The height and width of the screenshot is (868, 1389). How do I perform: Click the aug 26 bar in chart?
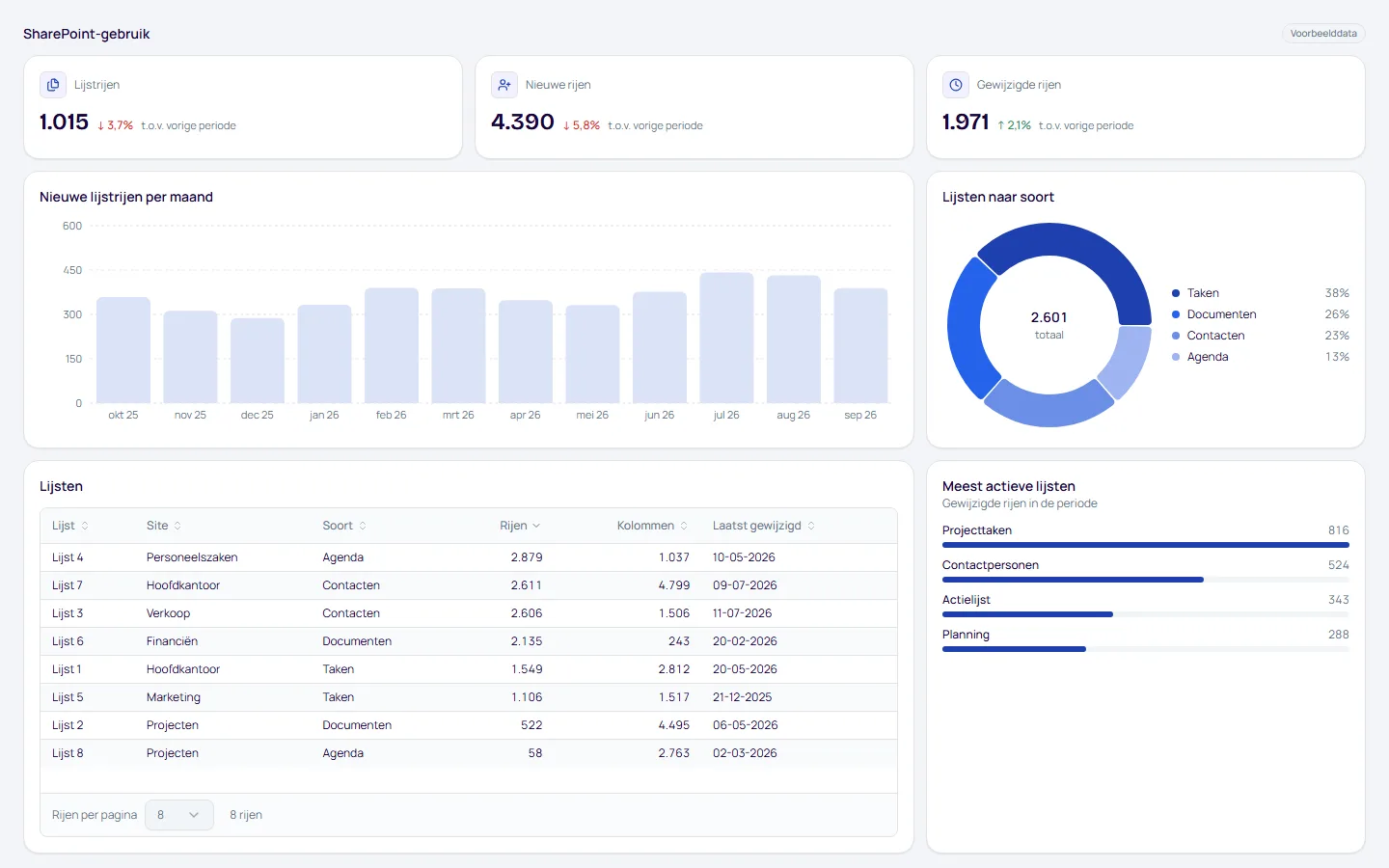pos(794,339)
